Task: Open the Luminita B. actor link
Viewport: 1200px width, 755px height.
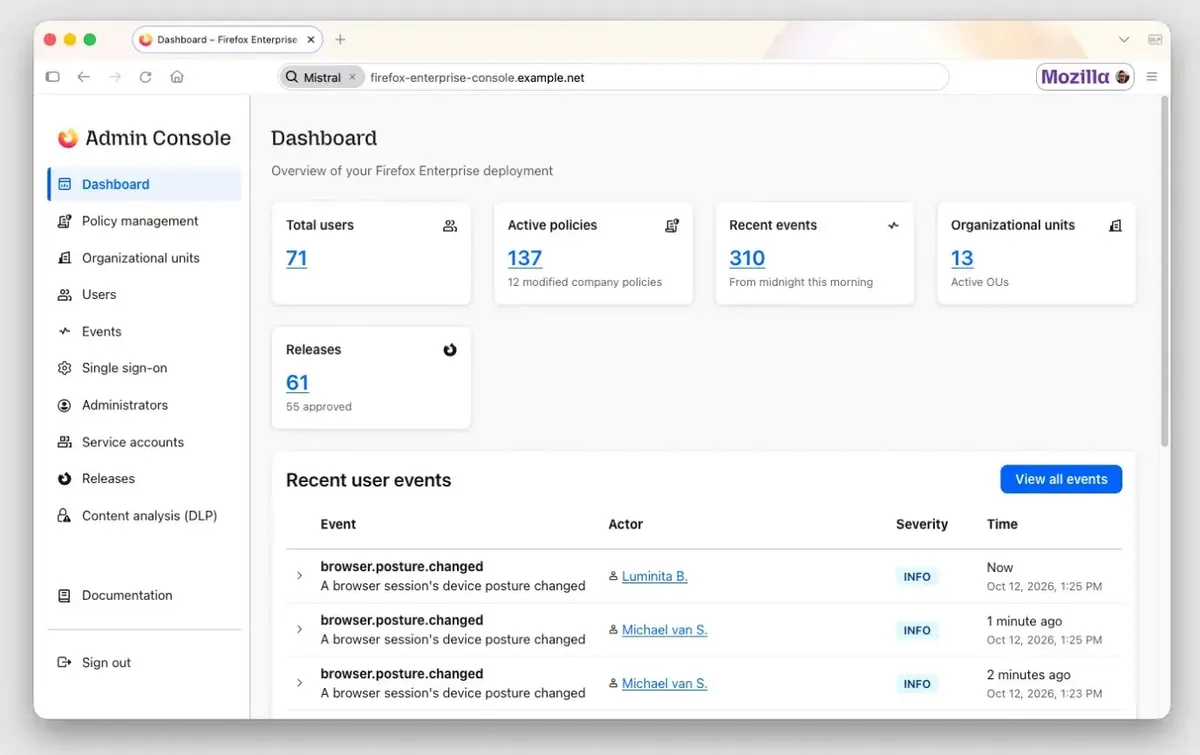Action: coord(655,576)
